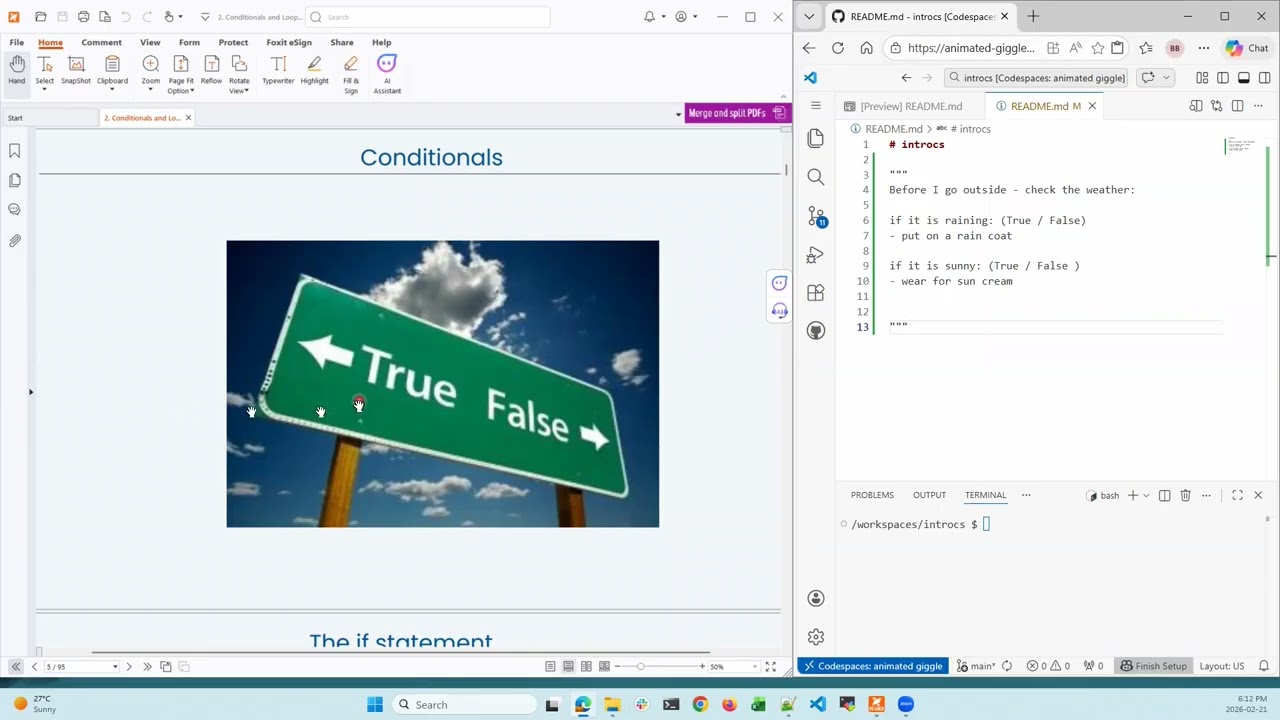This screenshot has width=1280, height=720.
Task: Open VS Code Accounts icon
Action: (816, 598)
